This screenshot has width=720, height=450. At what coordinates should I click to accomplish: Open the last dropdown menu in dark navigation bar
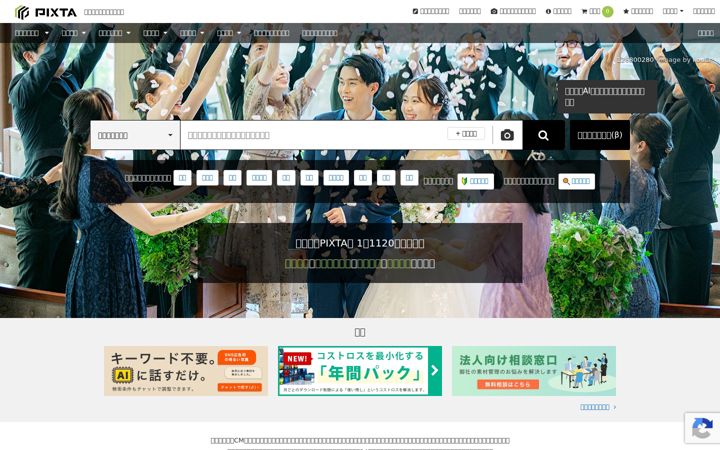[x=229, y=33]
